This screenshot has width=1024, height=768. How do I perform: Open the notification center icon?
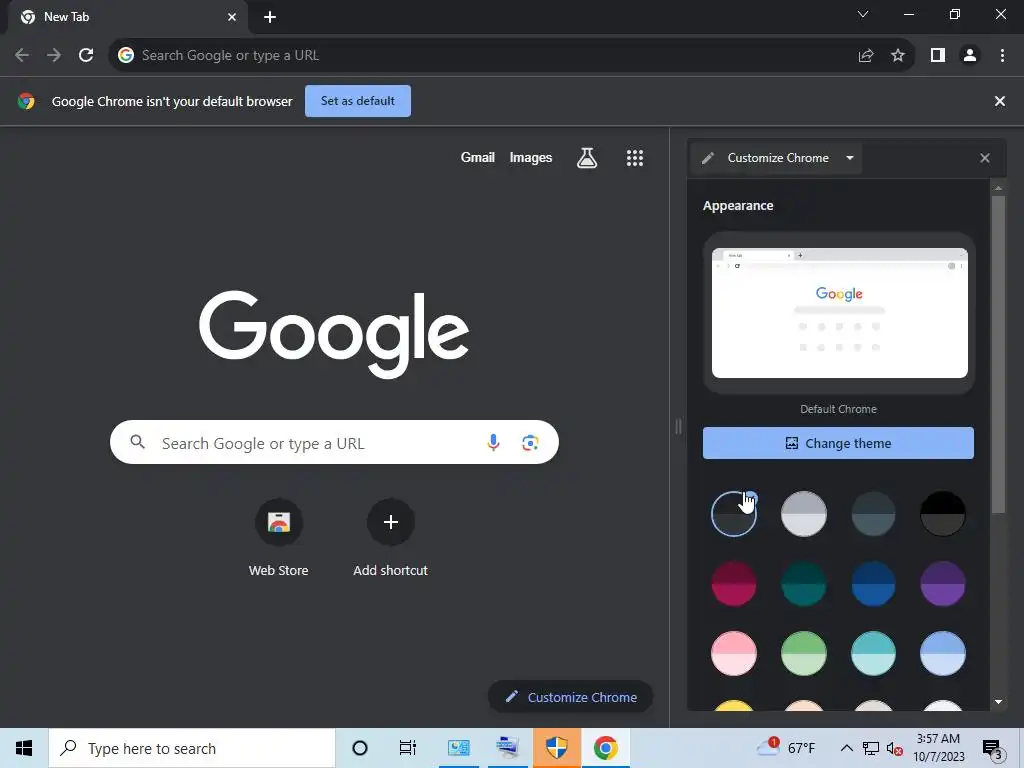[x=993, y=748]
